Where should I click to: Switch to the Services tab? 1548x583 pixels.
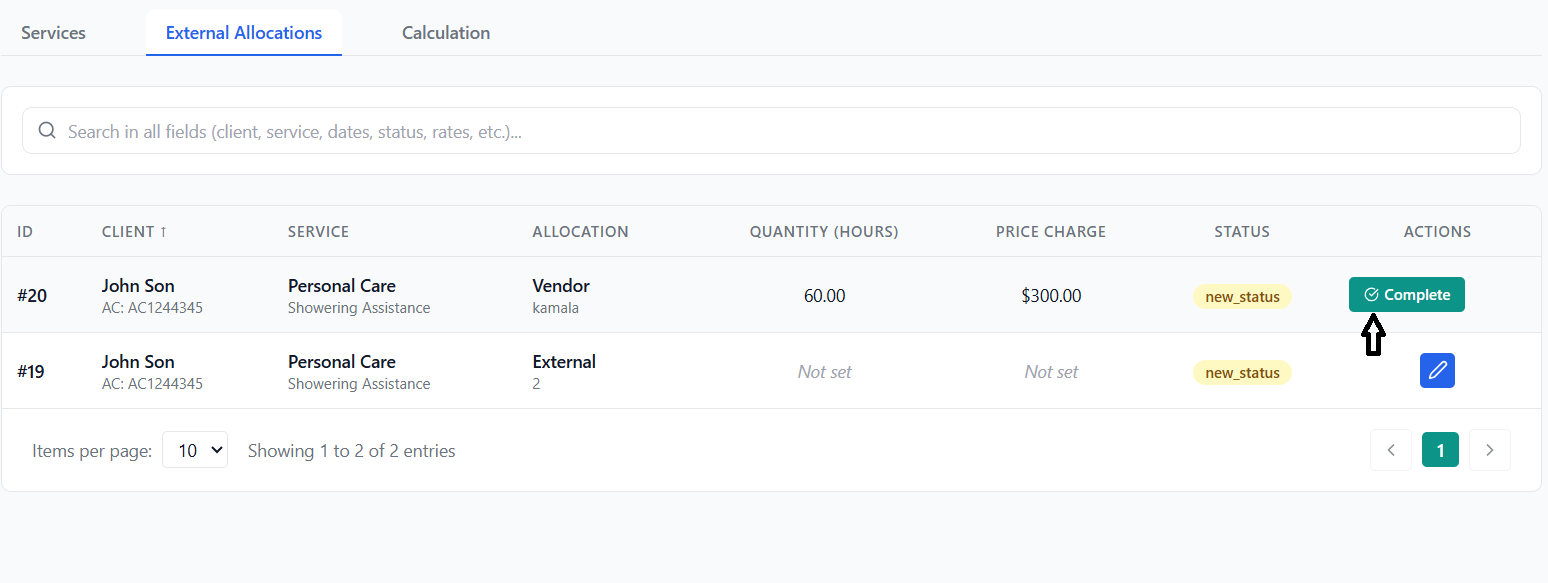pyautogui.click(x=53, y=33)
